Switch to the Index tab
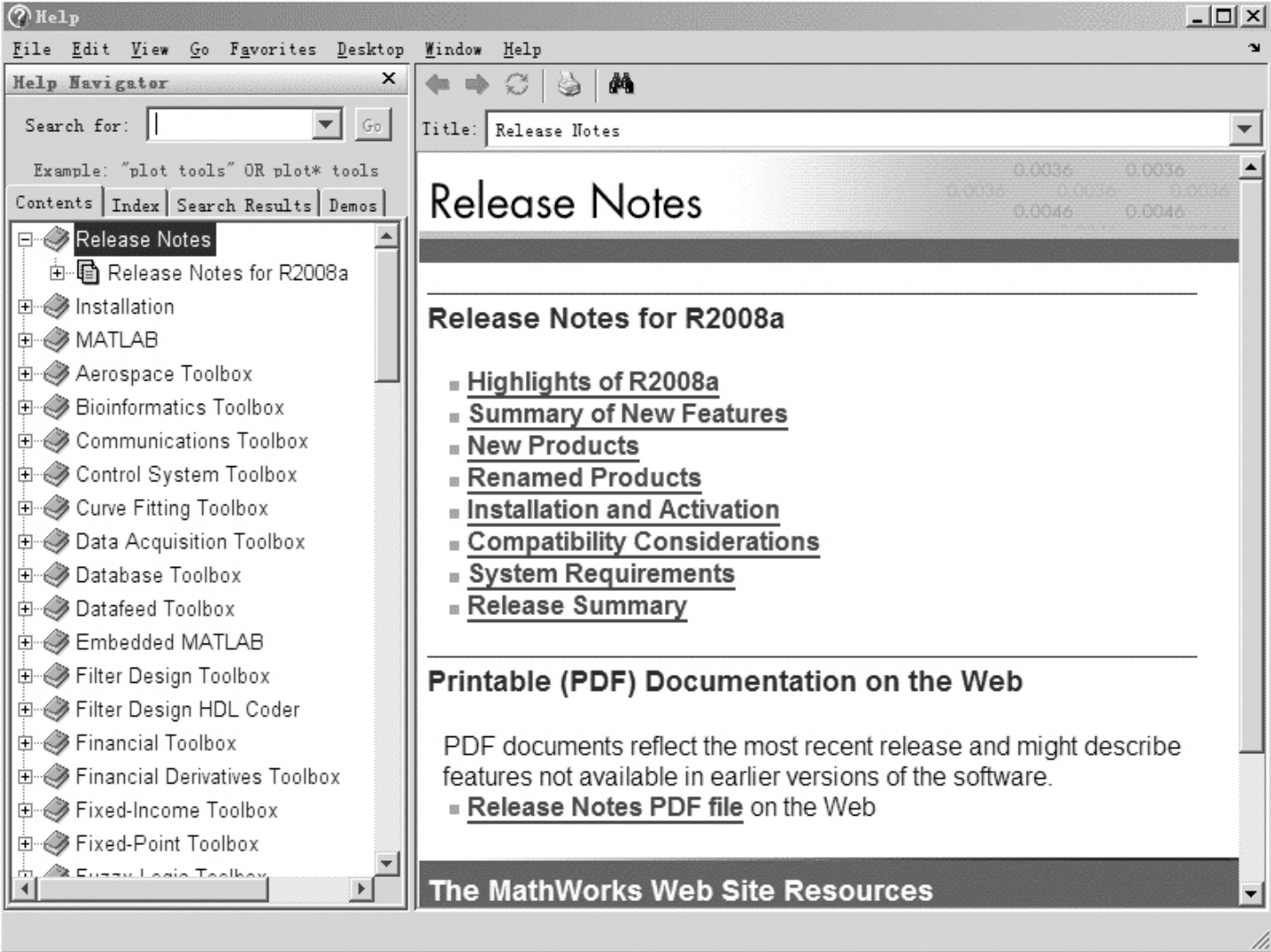 coord(135,205)
